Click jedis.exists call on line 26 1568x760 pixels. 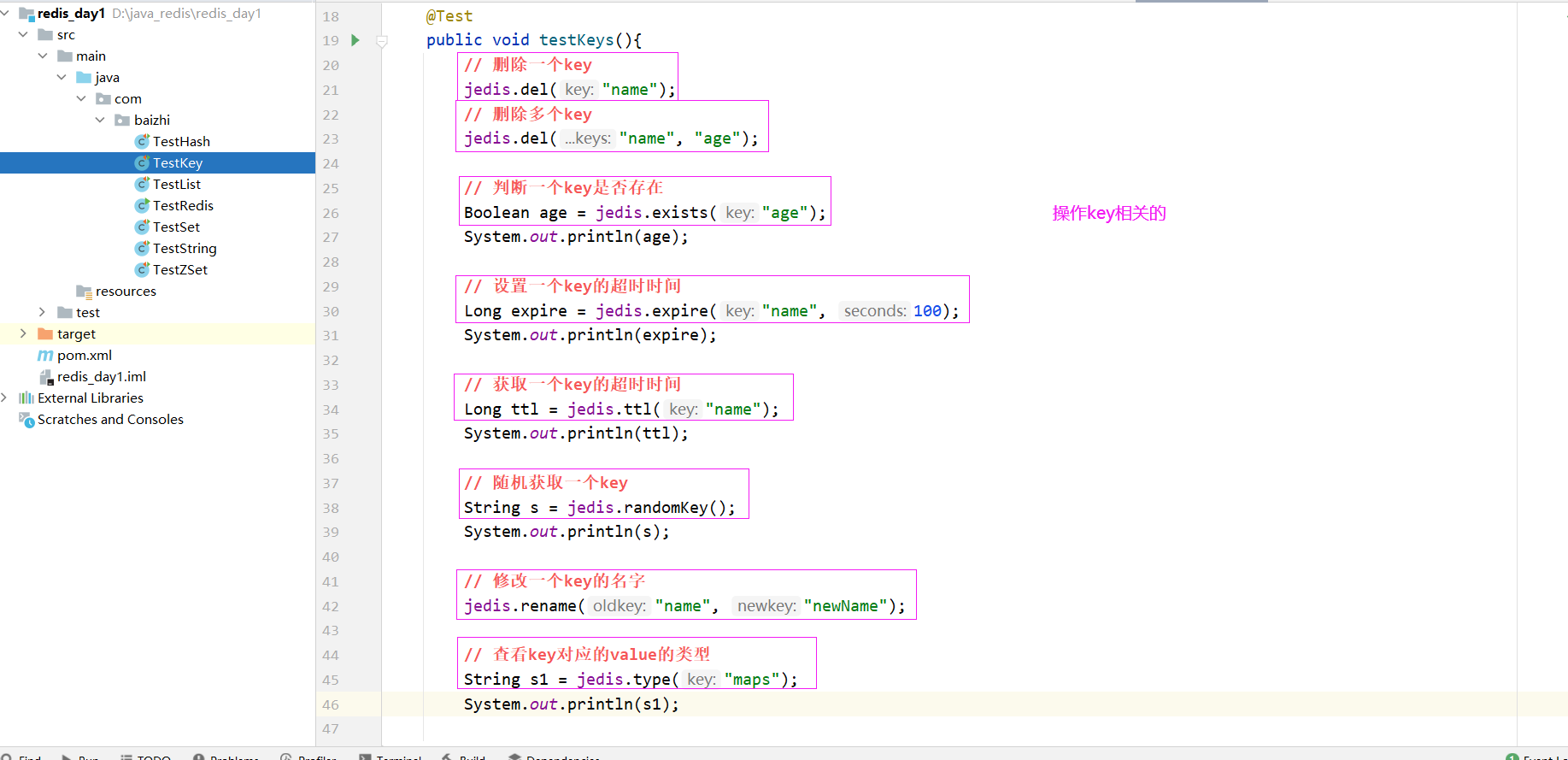[652, 213]
